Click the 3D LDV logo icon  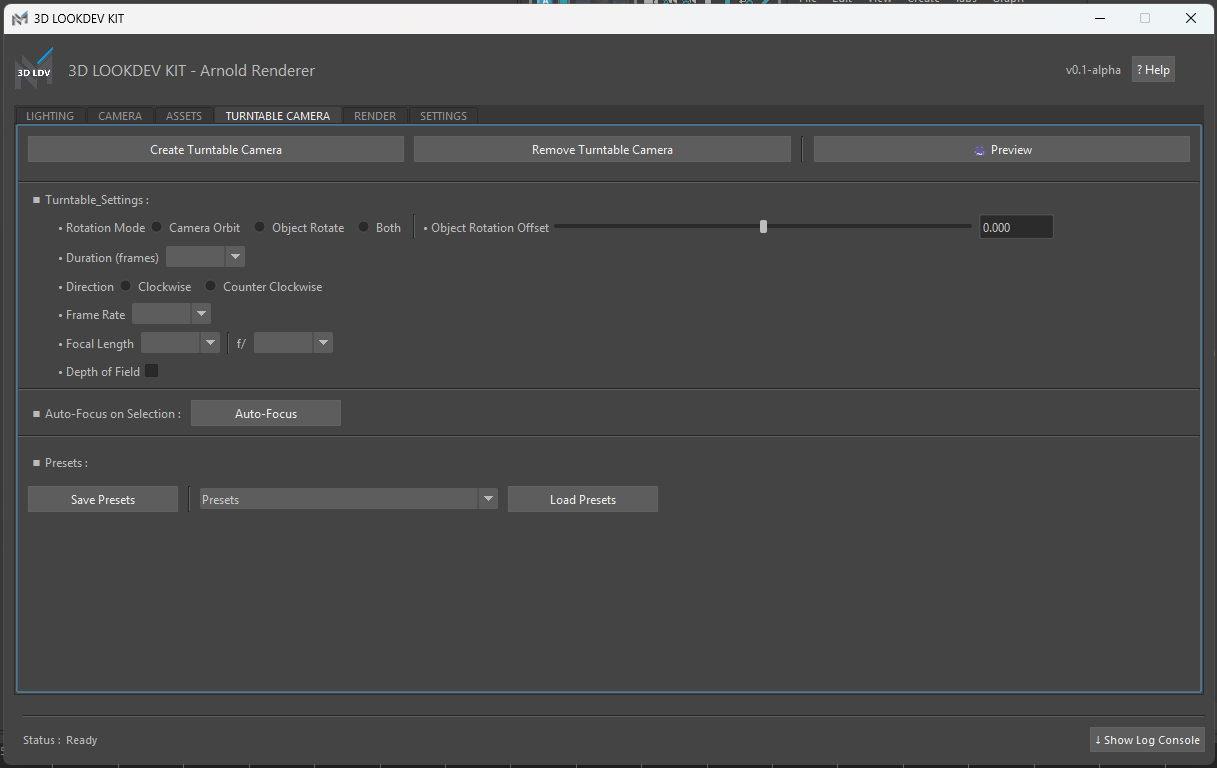[x=34, y=70]
